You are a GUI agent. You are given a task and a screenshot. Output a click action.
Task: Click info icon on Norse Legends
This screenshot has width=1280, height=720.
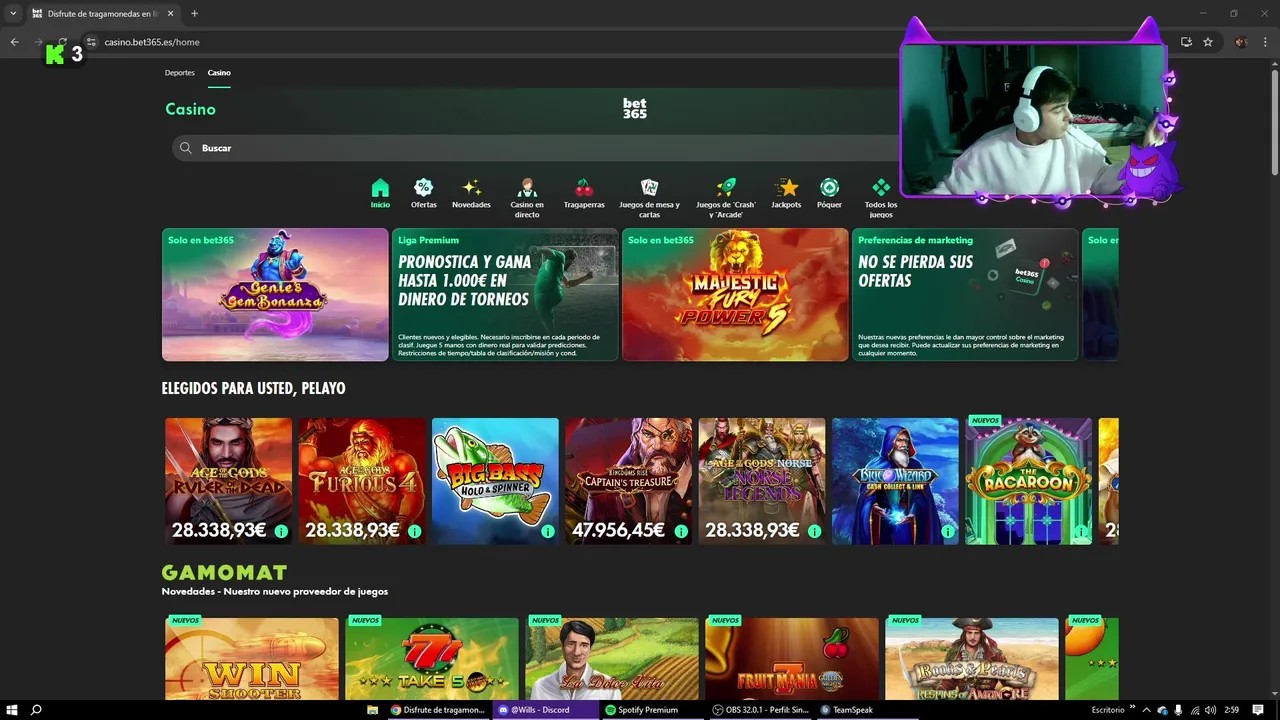[x=814, y=531]
